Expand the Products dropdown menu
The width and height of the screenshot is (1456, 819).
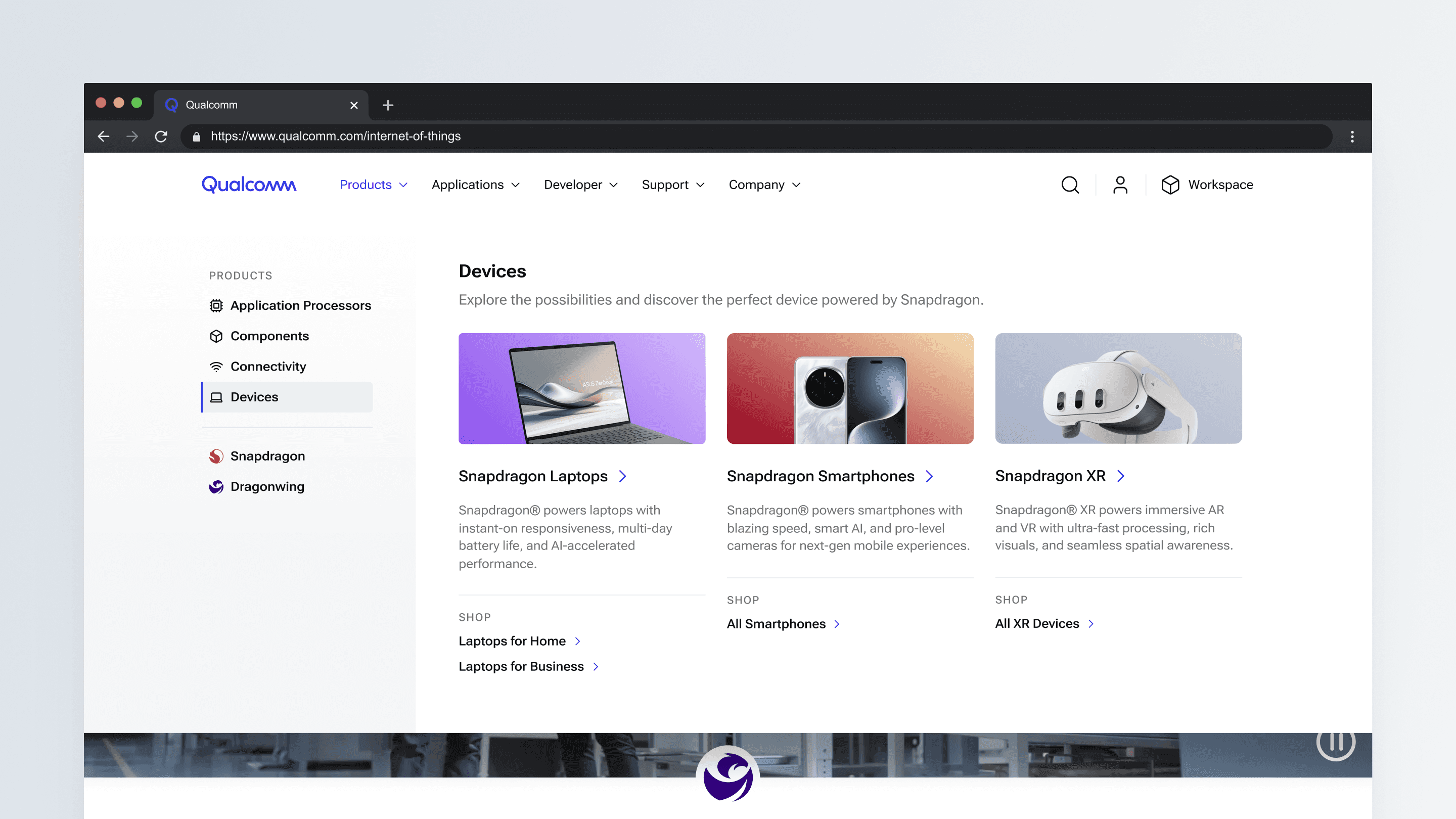tap(373, 185)
